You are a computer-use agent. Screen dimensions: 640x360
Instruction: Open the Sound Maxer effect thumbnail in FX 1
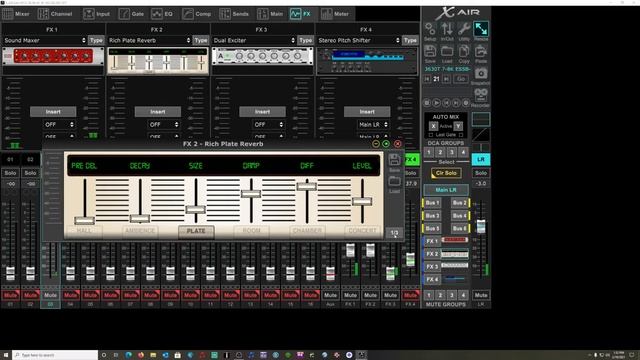pyautogui.click(x=53, y=57)
